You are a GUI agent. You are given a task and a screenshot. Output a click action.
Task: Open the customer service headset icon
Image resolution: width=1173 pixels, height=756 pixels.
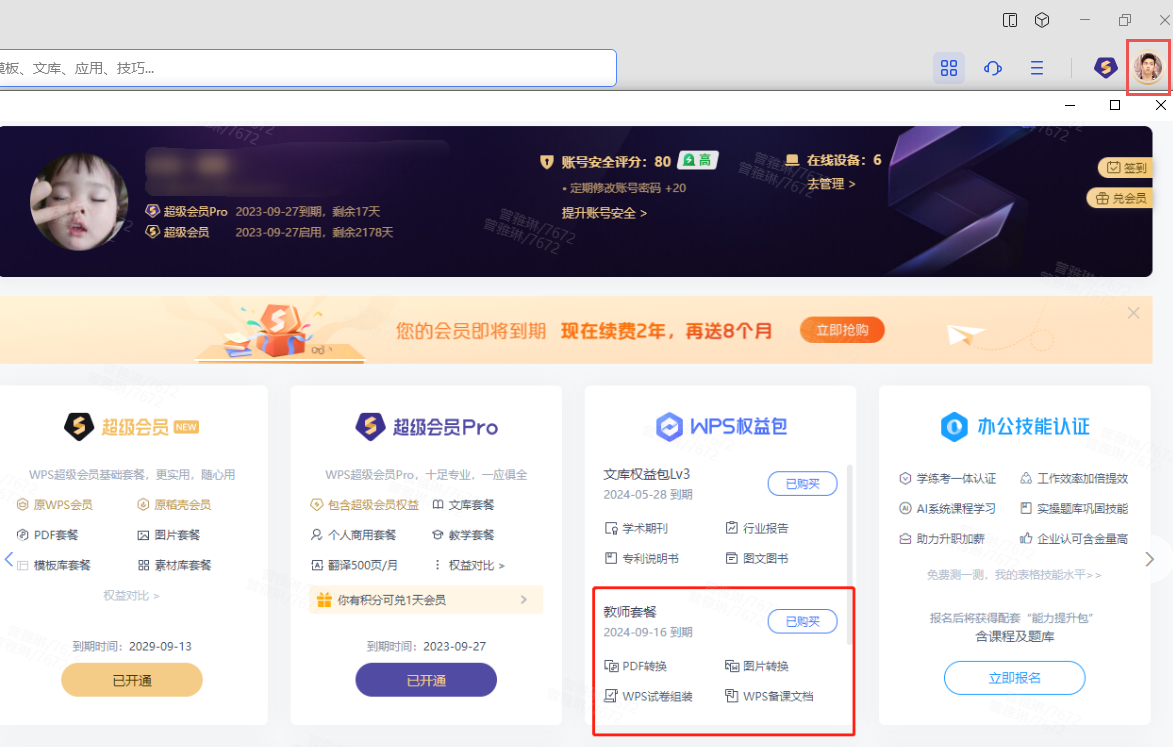tap(993, 68)
